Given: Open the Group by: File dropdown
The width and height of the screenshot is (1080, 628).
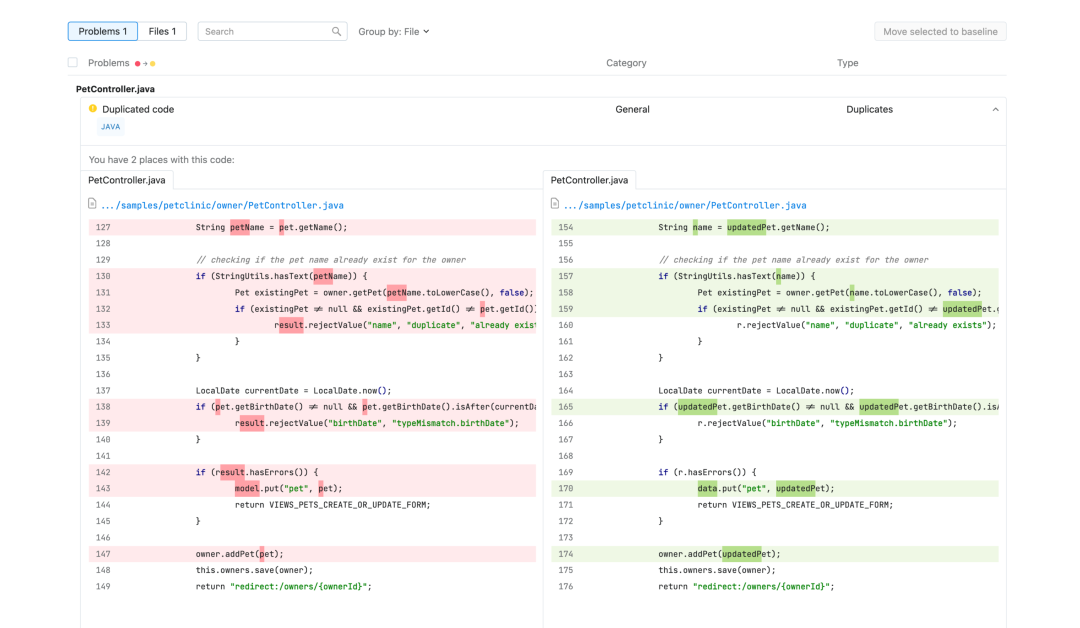Looking at the screenshot, I should pyautogui.click(x=394, y=32).
